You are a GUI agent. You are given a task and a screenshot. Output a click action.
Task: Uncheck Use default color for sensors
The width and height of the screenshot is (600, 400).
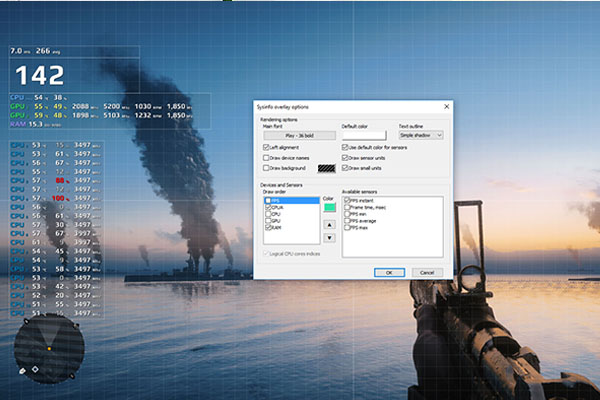pyautogui.click(x=346, y=147)
